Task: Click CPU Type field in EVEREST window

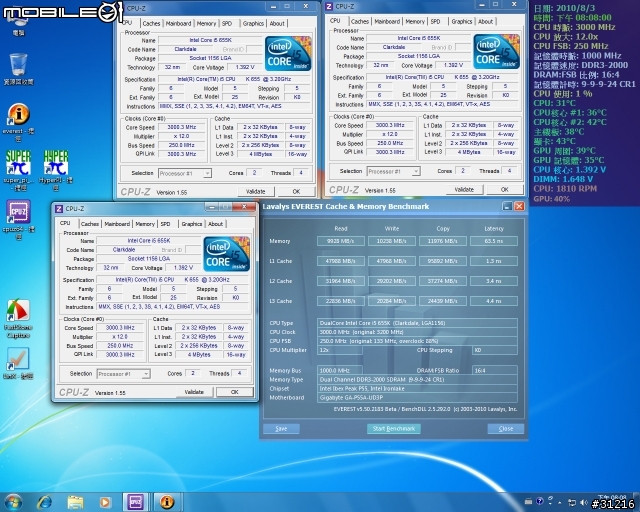Action: click(417, 323)
